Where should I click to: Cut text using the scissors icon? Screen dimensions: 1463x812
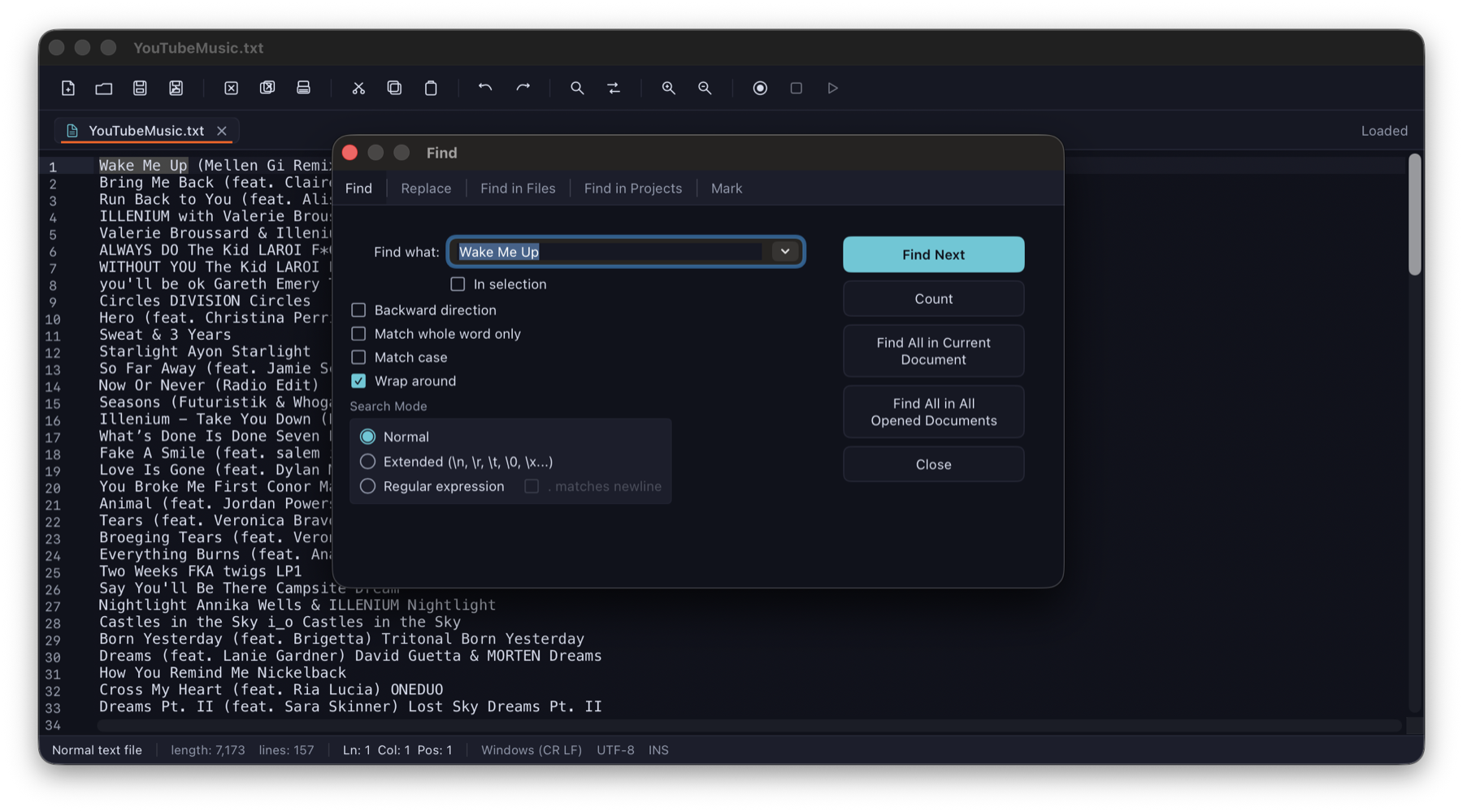coord(358,88)
